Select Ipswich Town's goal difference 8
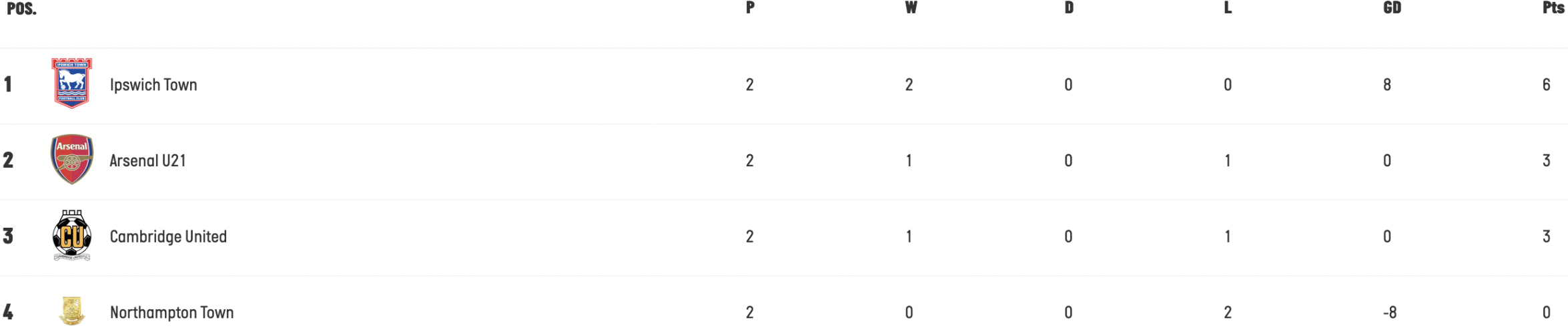The height and width of the screenshot is (334, 1568). click(x=1387, y=84)
